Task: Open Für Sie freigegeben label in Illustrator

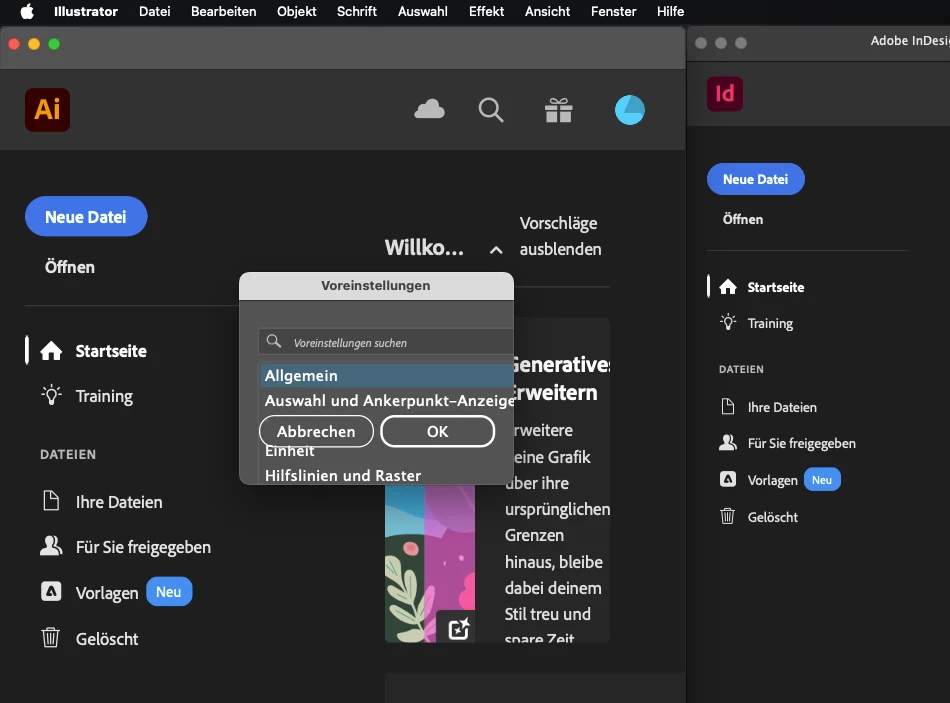Action: click(x=143, y=547)
